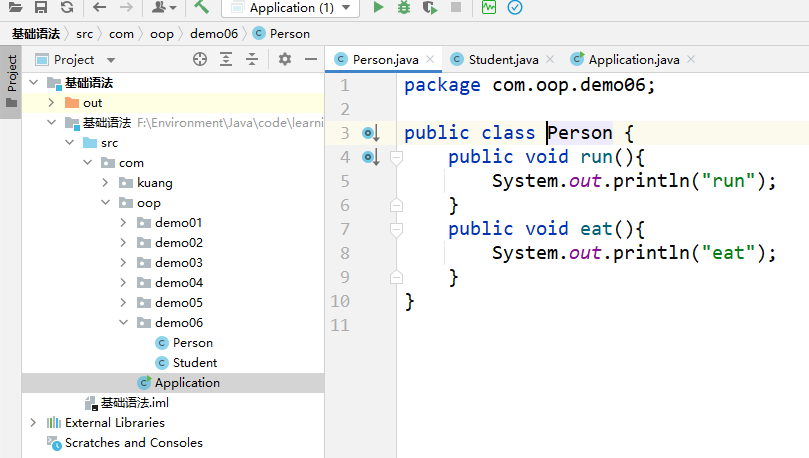The width and height of the screenshot is (809, 458).
Task: Run with Coverage shield icon
Action: coord(429,7)
